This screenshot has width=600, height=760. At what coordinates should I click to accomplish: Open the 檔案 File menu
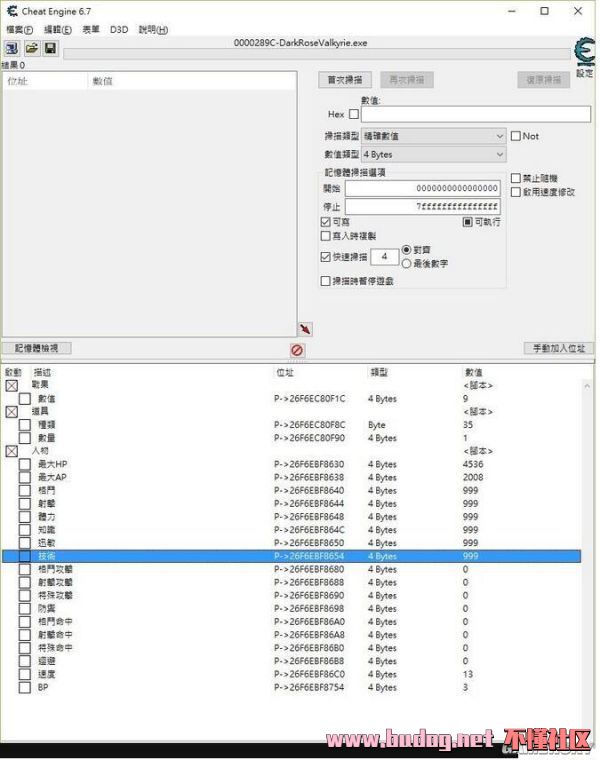point(19,30)
